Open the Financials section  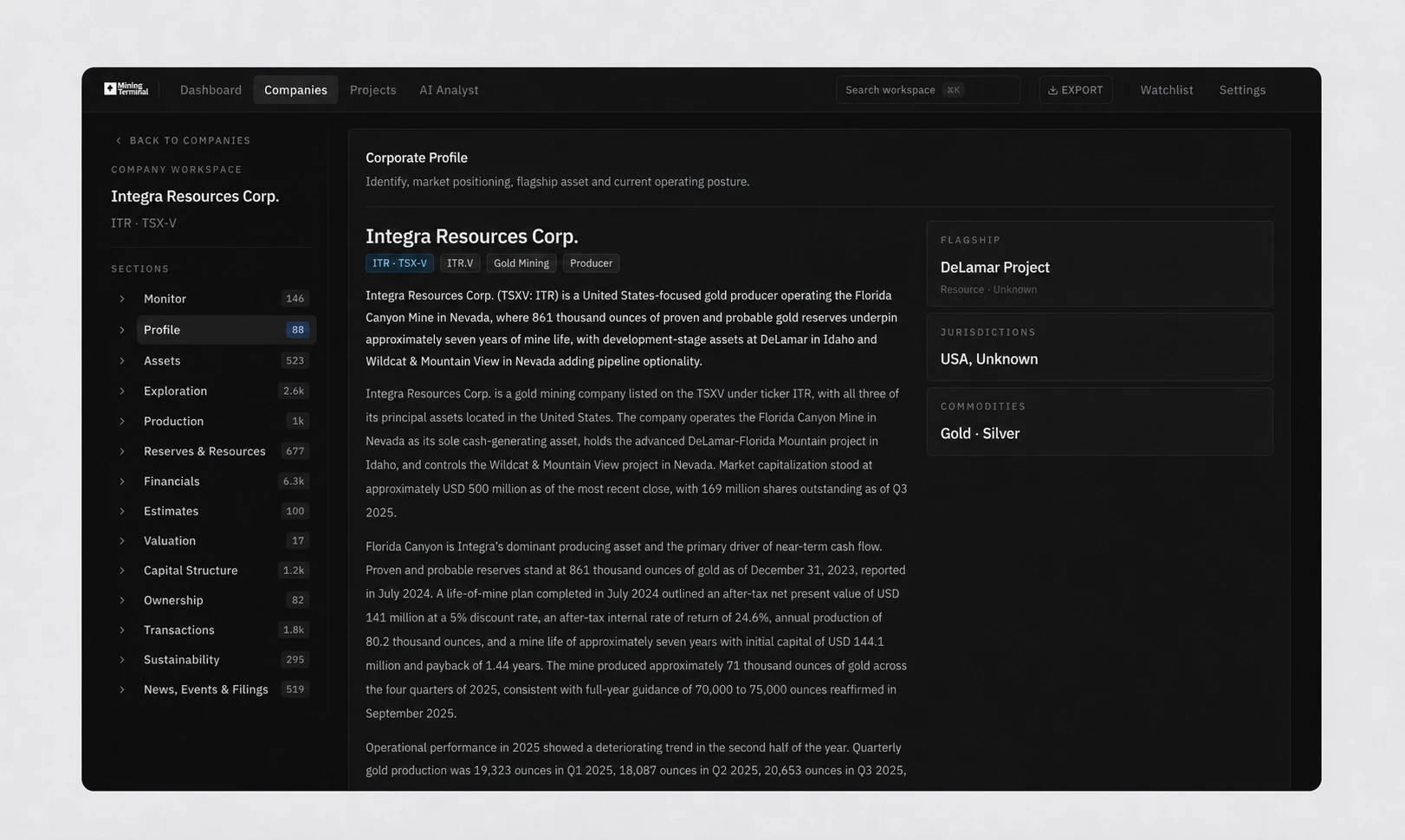click(226, 481)
